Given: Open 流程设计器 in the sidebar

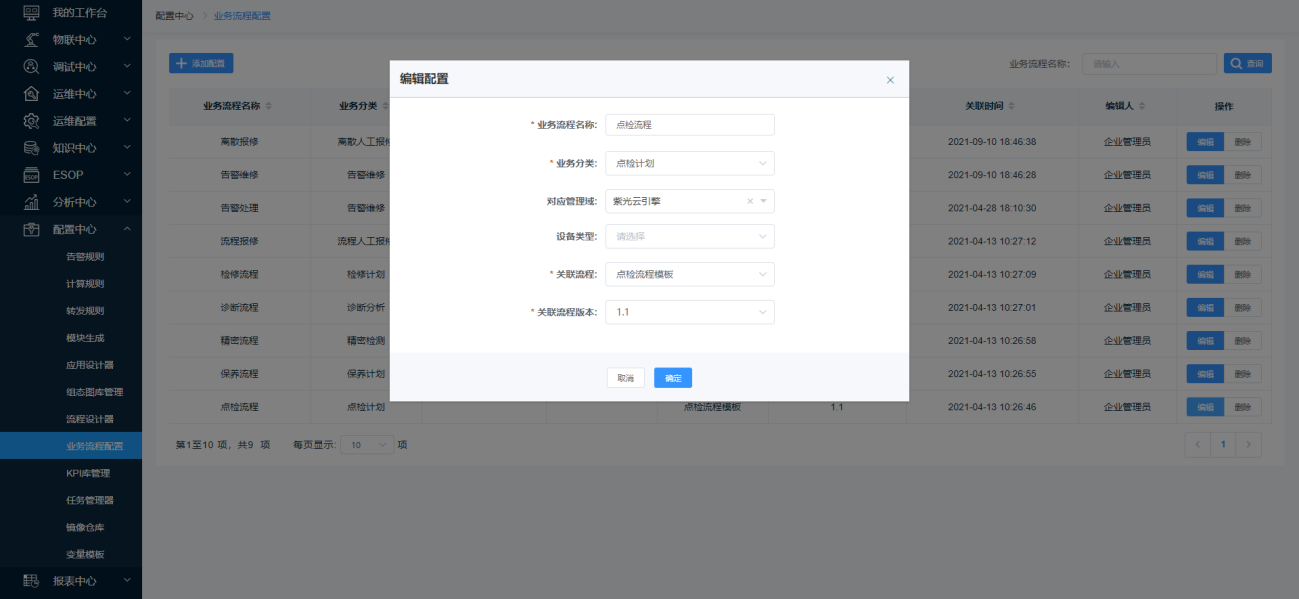Looking at the screenshot, I should (90, 419).
